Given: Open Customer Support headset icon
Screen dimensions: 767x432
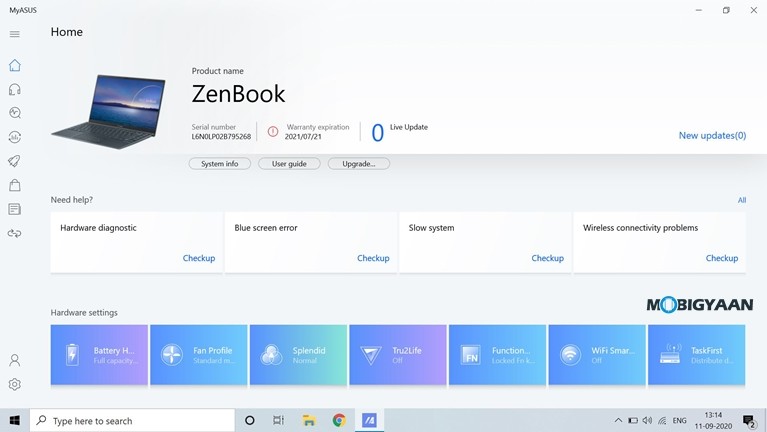Looking at the screenshot, I should [x=15, y=89].
